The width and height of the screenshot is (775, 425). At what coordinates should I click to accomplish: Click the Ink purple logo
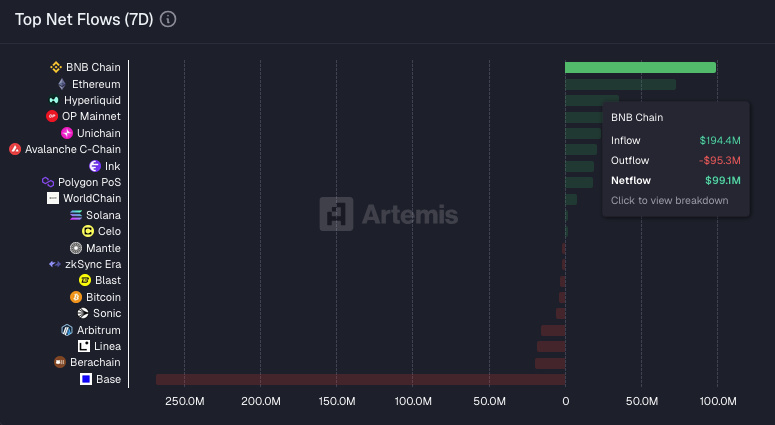tap(95, 166)
